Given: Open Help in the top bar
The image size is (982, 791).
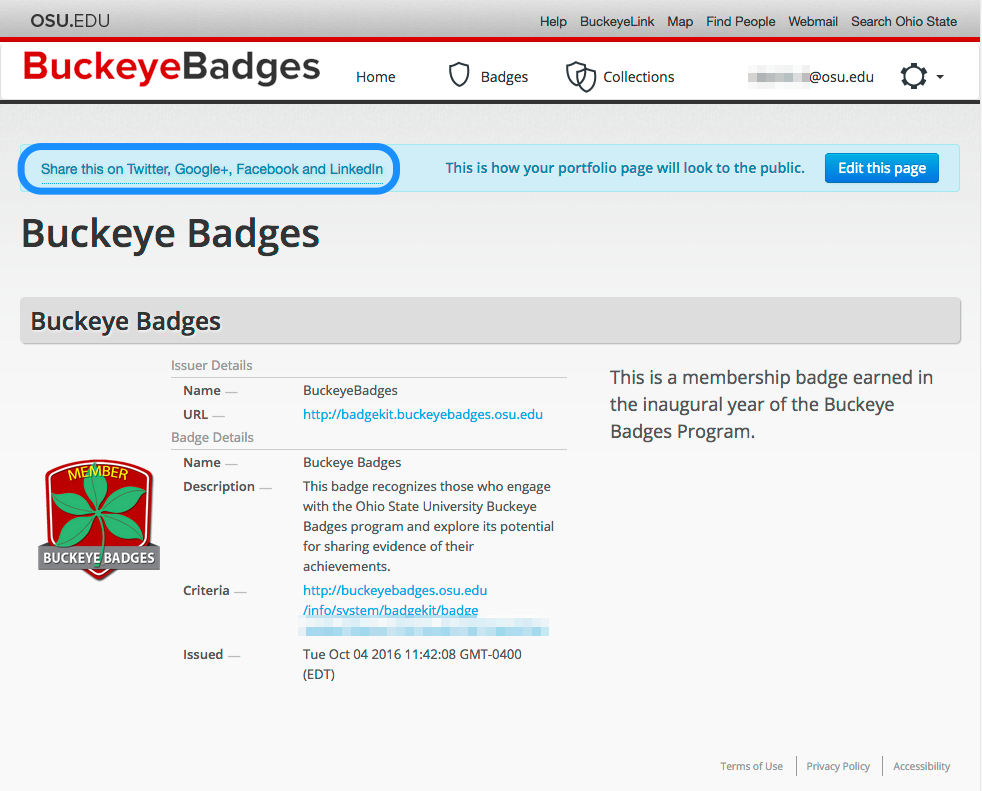Looking at the screenshot, I should 553,21.
